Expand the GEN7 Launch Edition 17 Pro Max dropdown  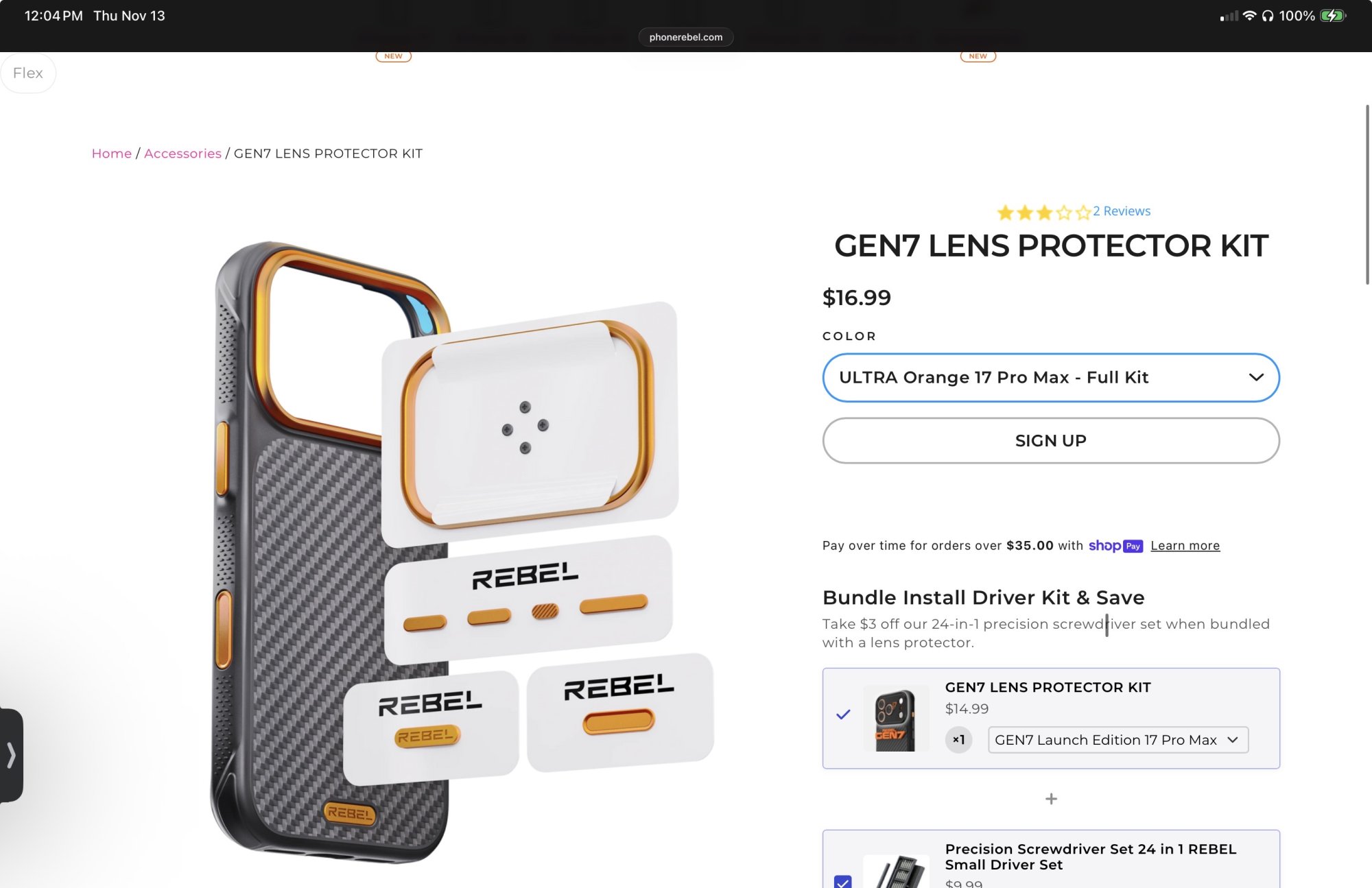pyautogui.click(x=1118, y=740)
